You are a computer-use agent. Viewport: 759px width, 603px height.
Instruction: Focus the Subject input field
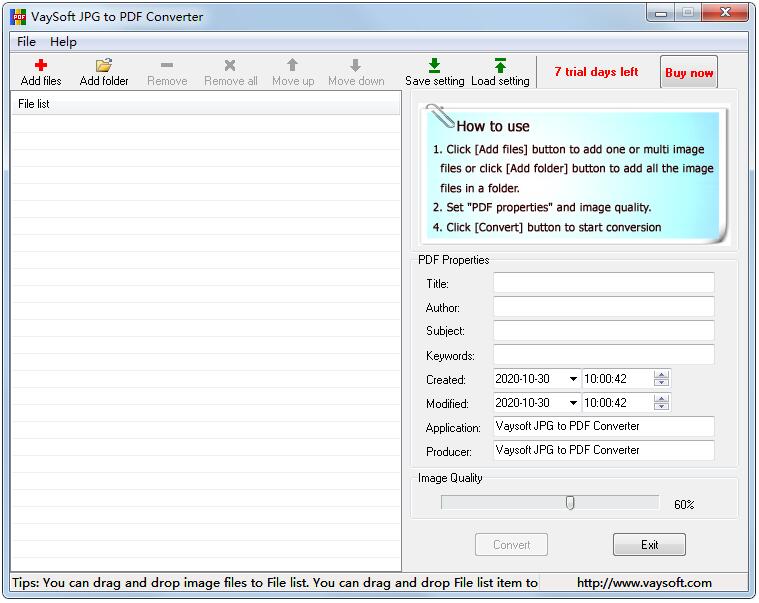[x=604, y=331]
